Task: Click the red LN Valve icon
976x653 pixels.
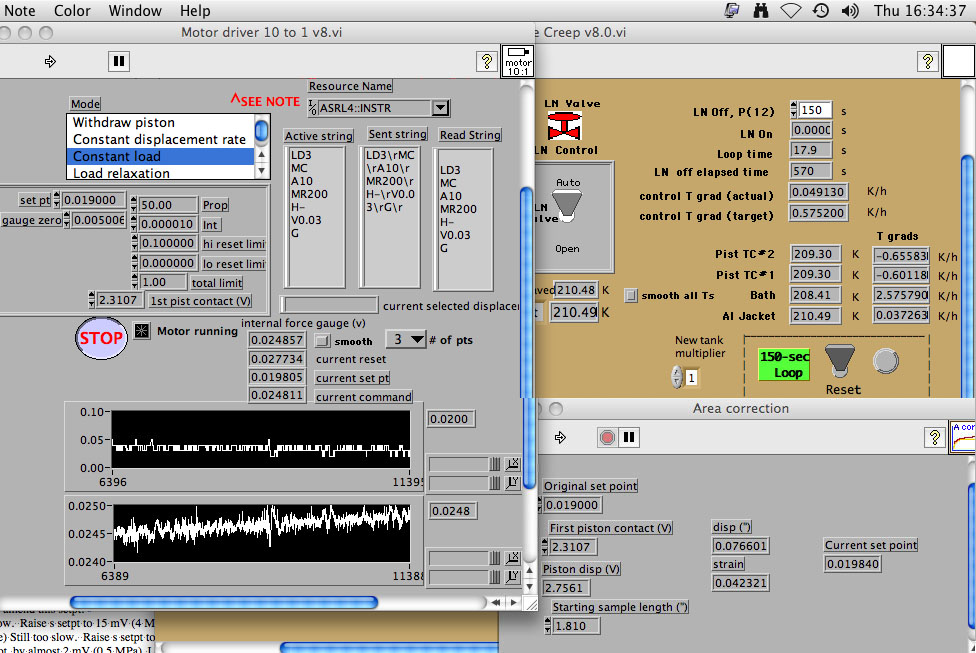Action: [x=564, y=127]
